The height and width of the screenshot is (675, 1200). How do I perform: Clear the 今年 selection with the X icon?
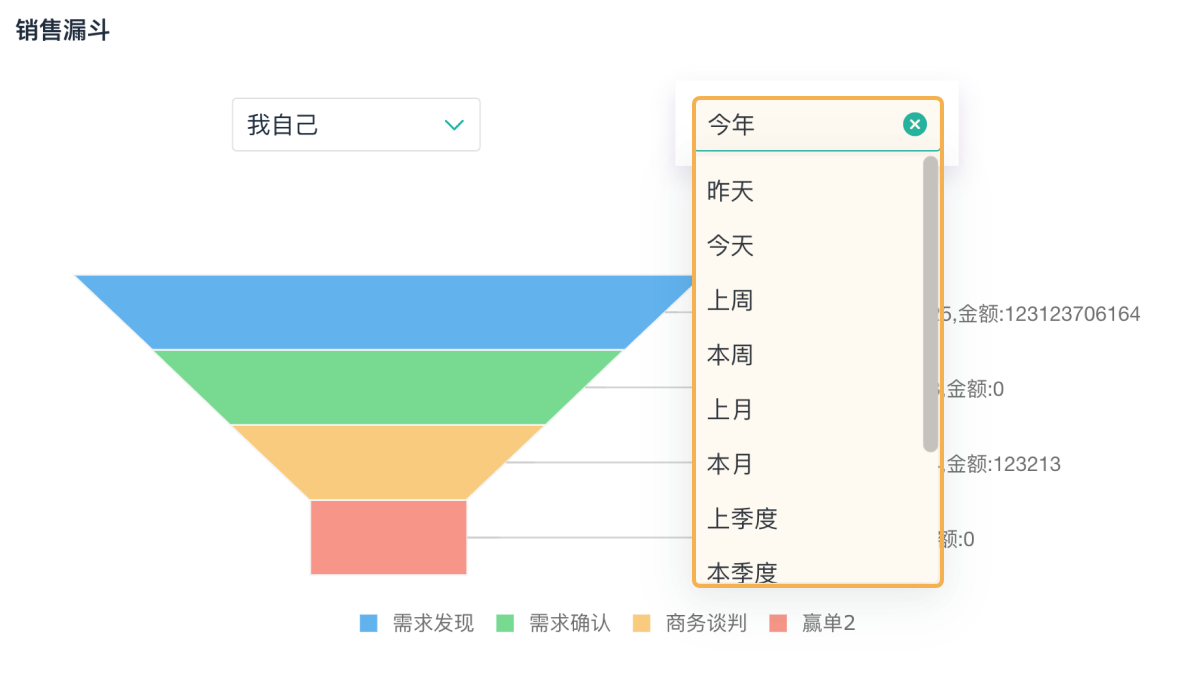click(x=915, y=124)
